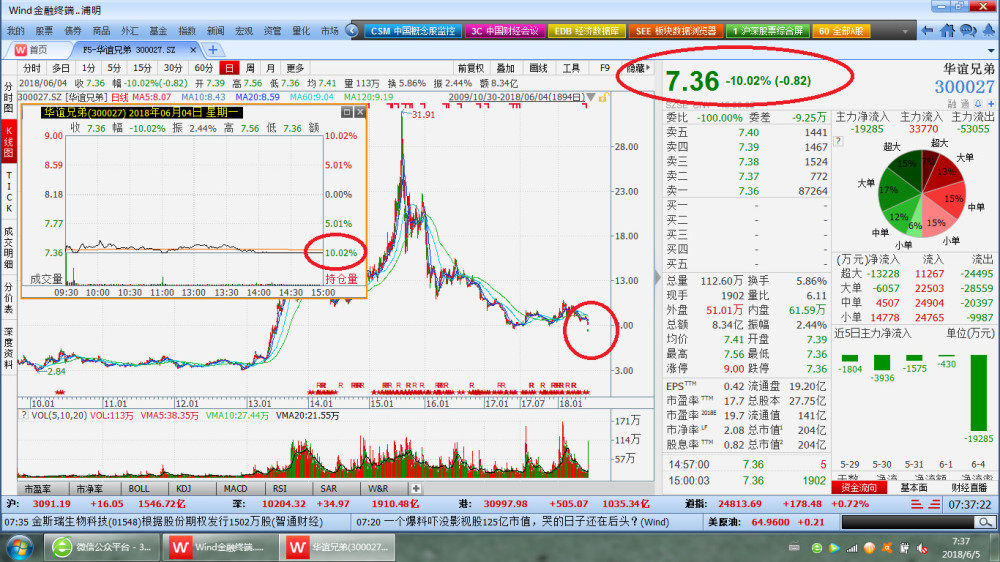This screenshot has height=562, width=1000.
Task: Open the home icon in top toolbar
Action: pyautogui.click(x=948, y=30)
